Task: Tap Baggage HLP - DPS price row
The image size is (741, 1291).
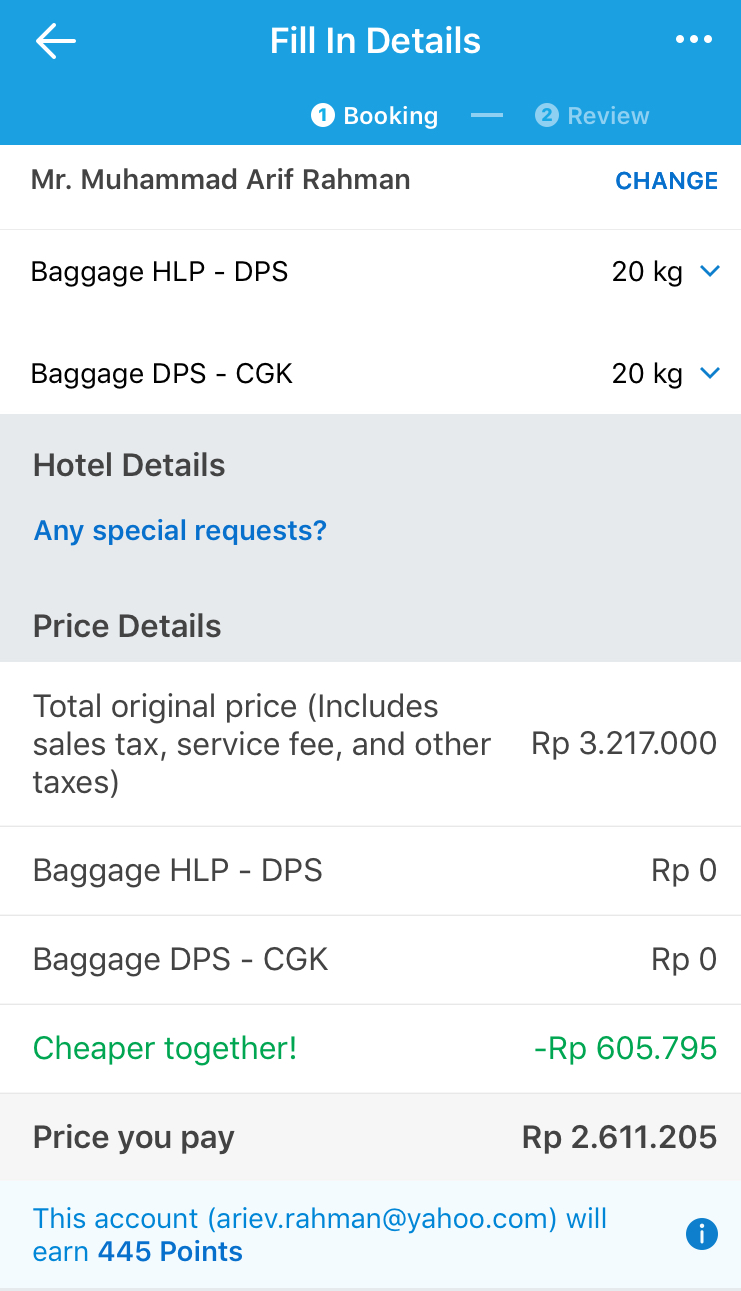Action: [x=370, y=871]
